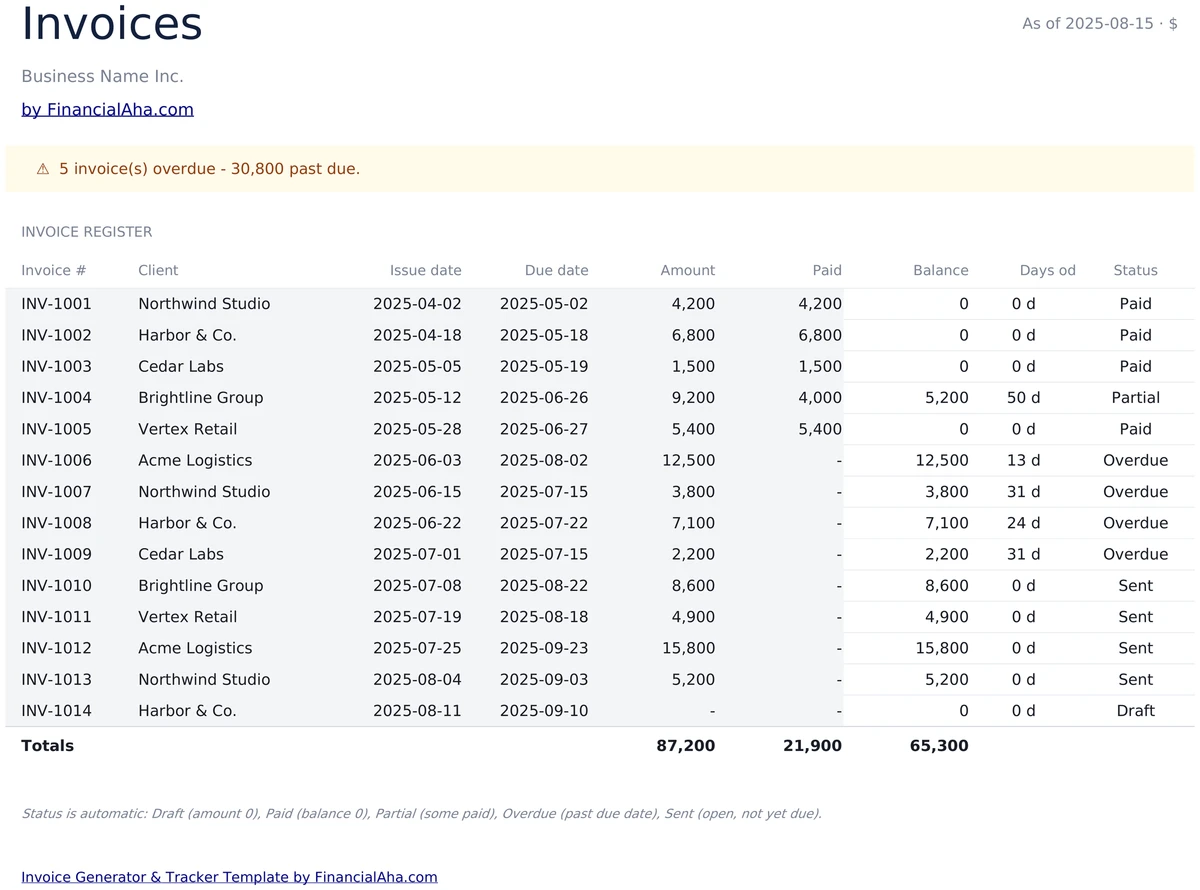Select invoice number INV-1014
The width and height of the screenshot is (1200, 890).
click(56, 711)
